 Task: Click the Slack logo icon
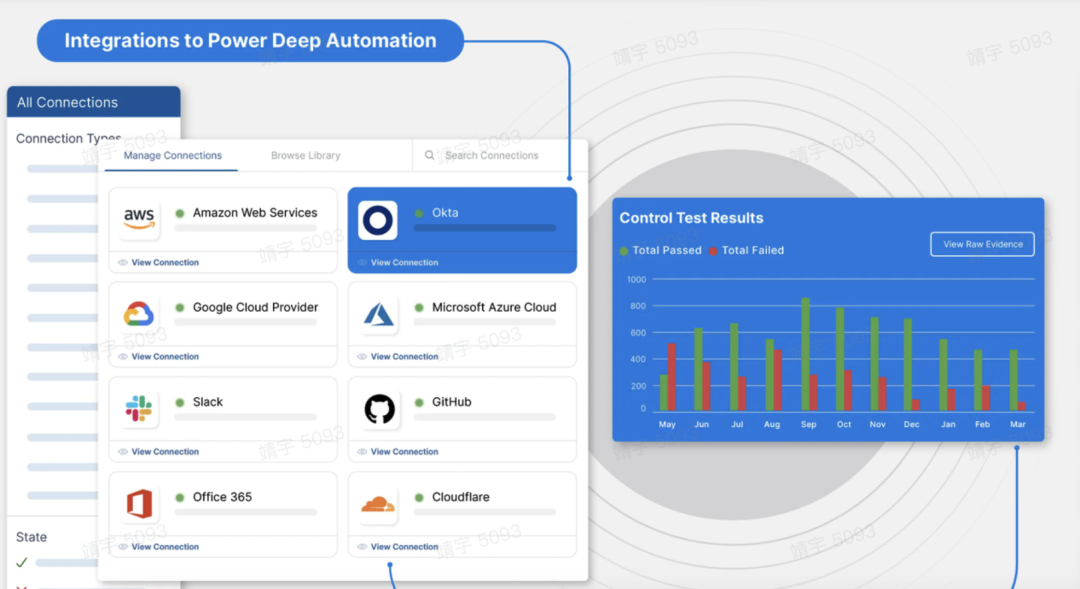[x=139, y=408]
